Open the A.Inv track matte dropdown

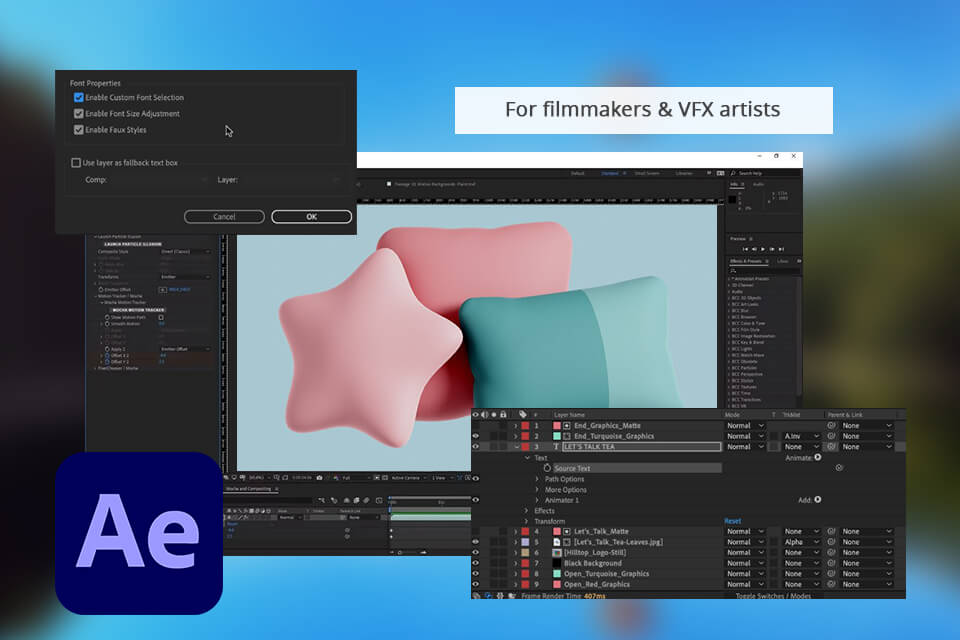[801, 436]
